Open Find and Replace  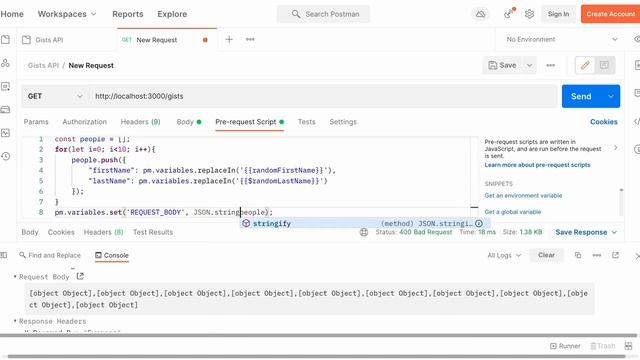[x=50, y=255]
